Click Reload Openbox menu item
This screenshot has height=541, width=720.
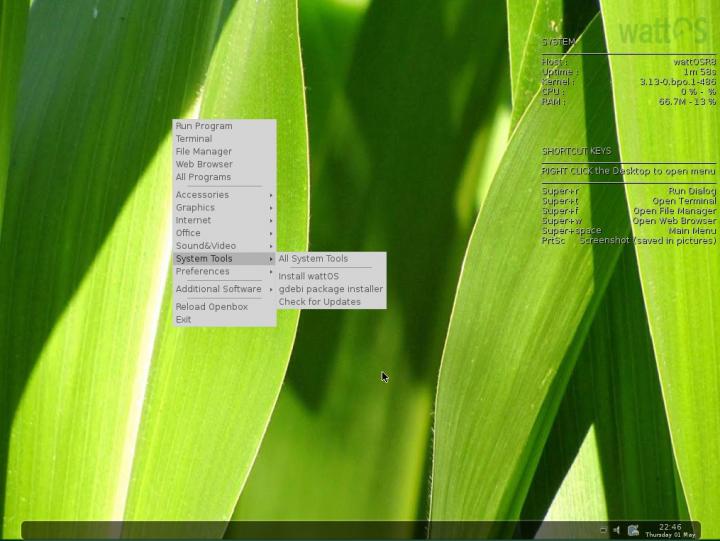212,307
